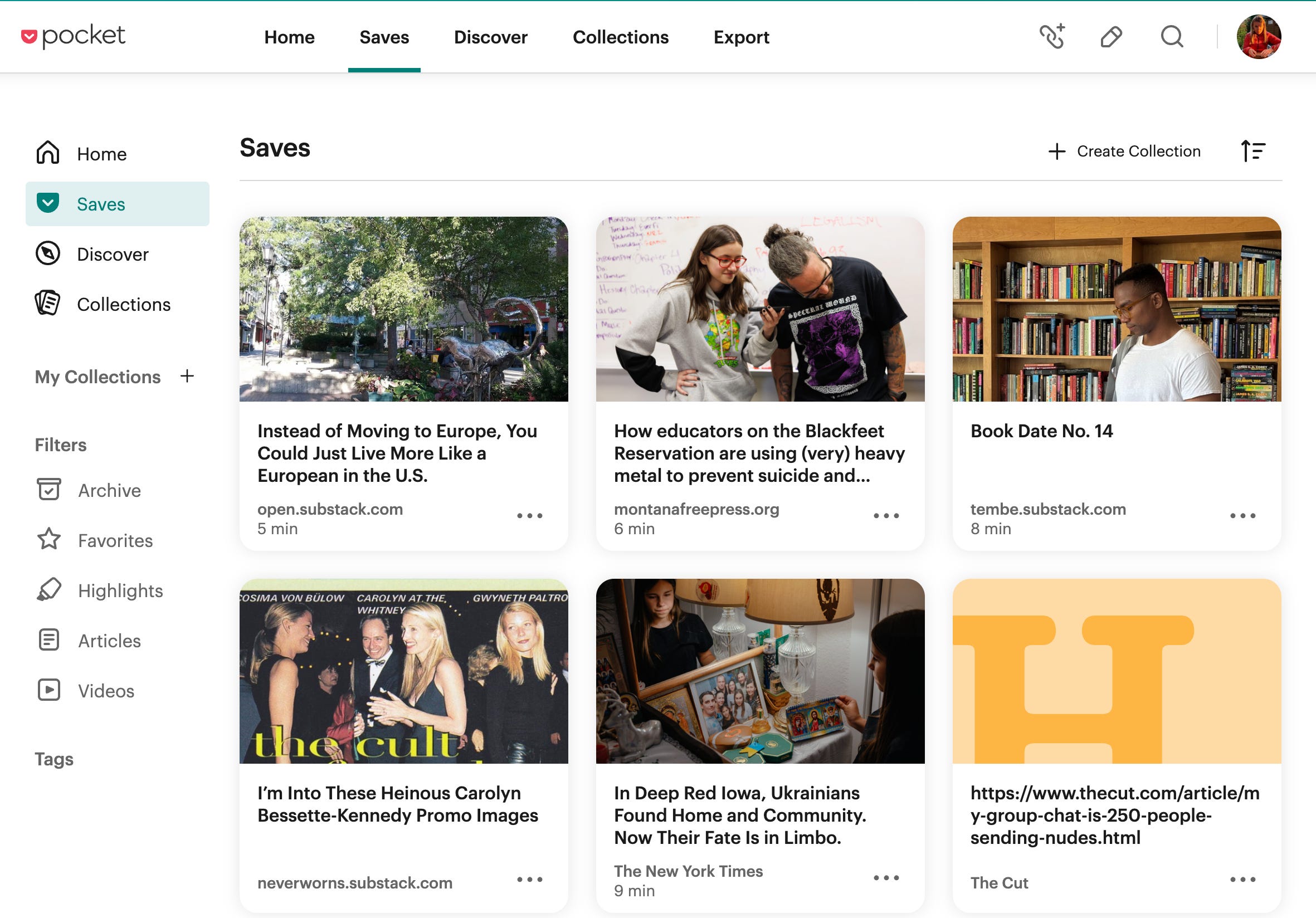1316x918 pixels.
Task: Open the search magnifier icon
Action: point(1172,37)
